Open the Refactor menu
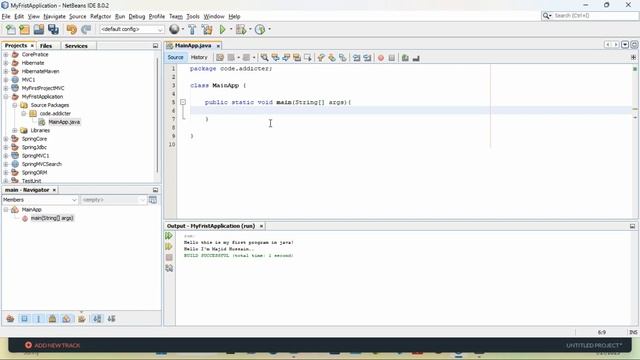Image resolution: width=640 pixels, height=360 pixels. (100, 16)
